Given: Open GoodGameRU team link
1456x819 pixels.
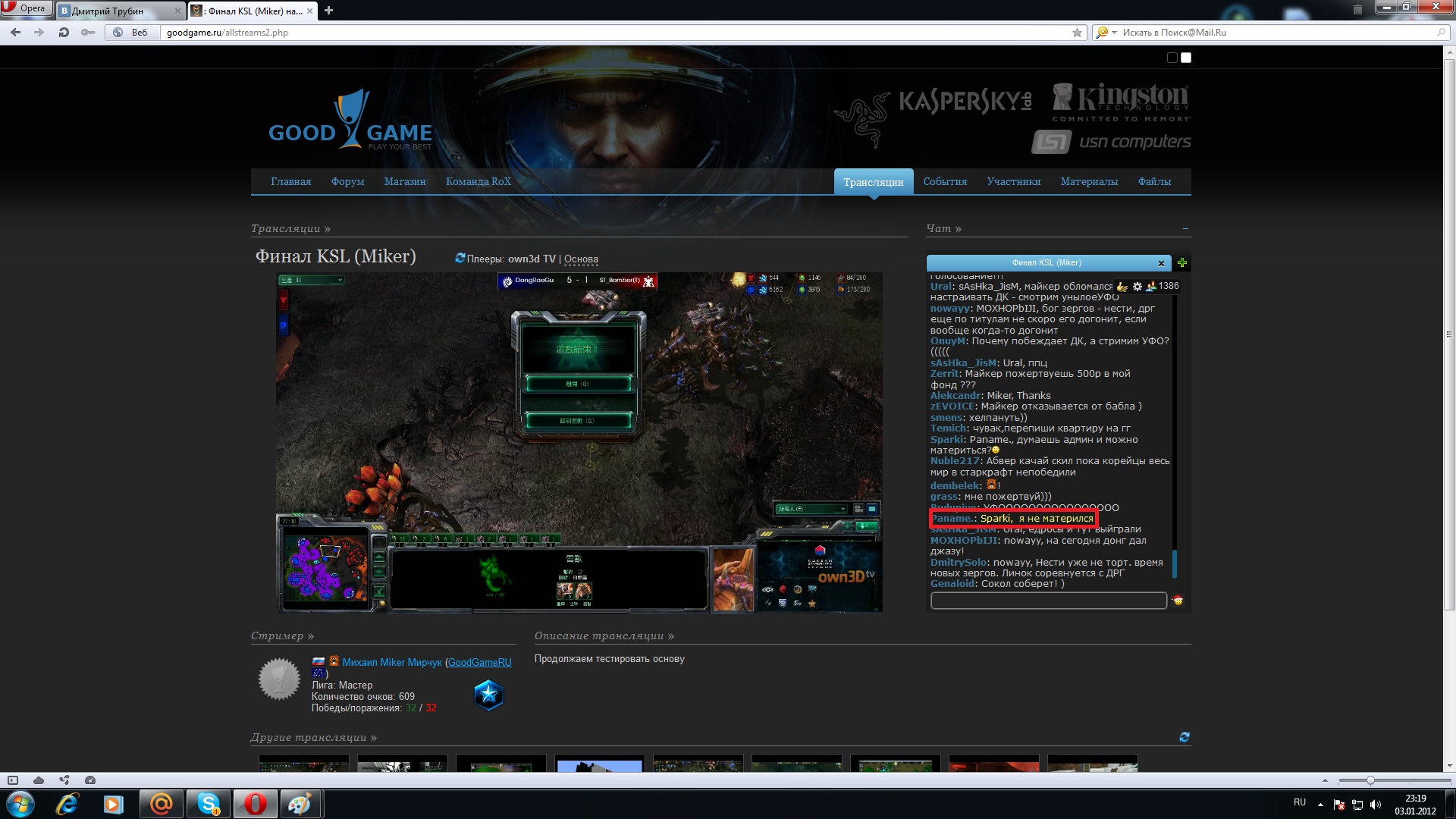Looking at the screenshot, I should click(x=479, y=663).
